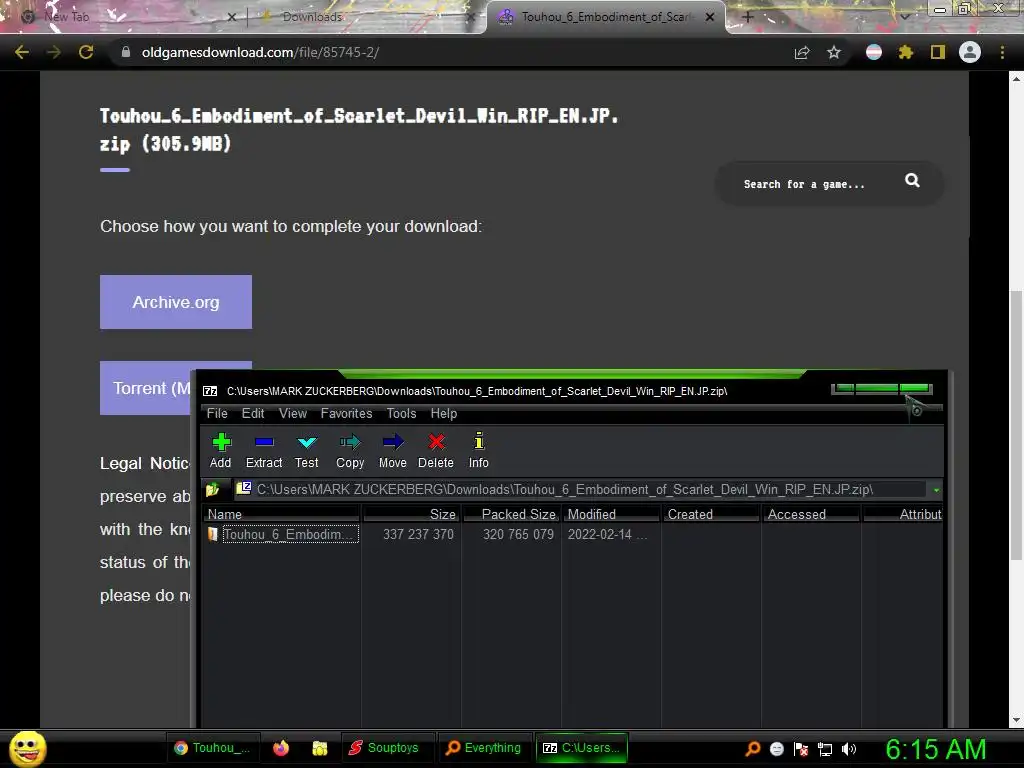Sort by the Packed Size column header
Screen dimensions: 1024x768
(x=511, y=514)
